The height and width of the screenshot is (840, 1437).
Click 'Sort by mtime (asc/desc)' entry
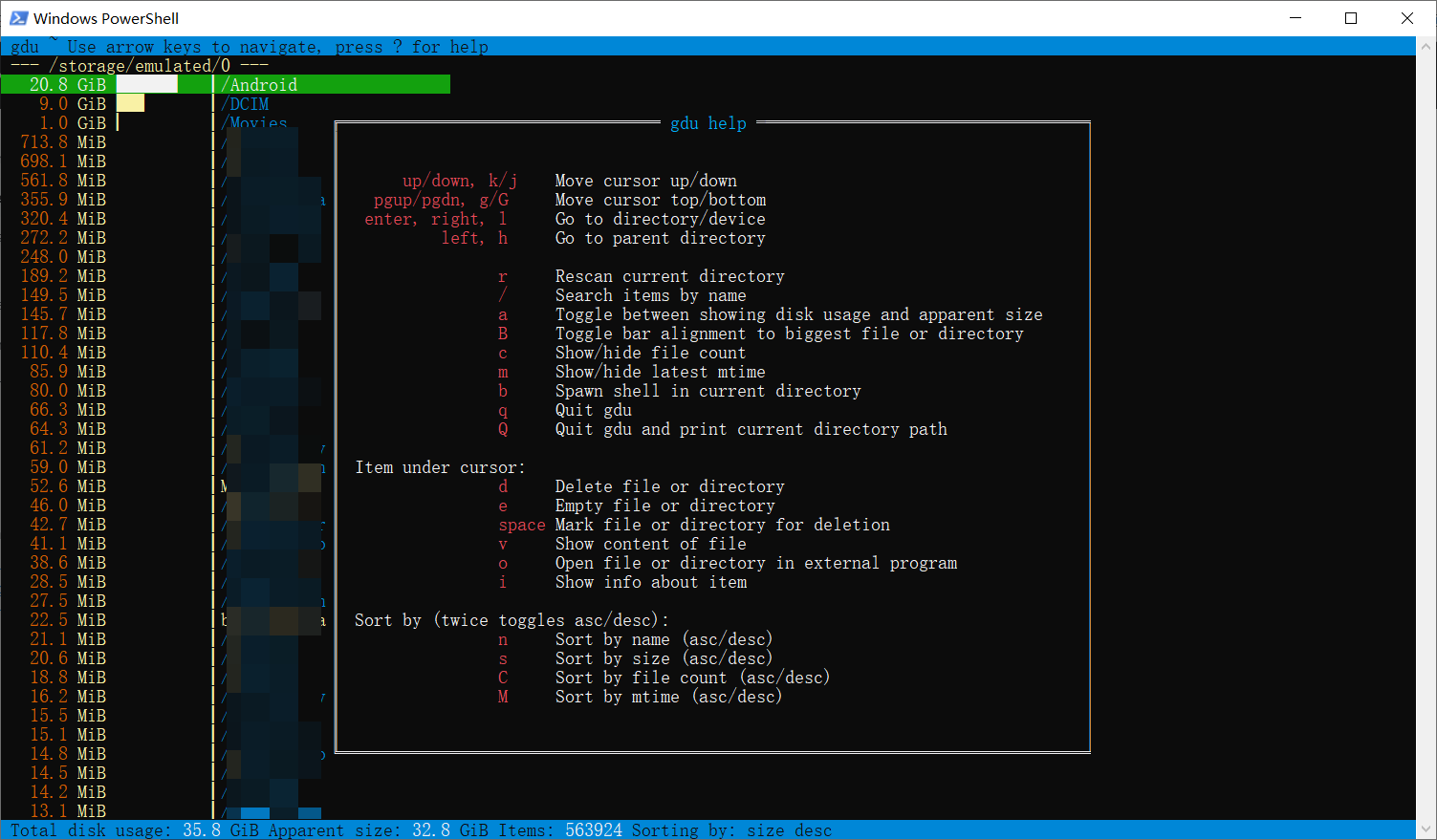pos(669,697)
